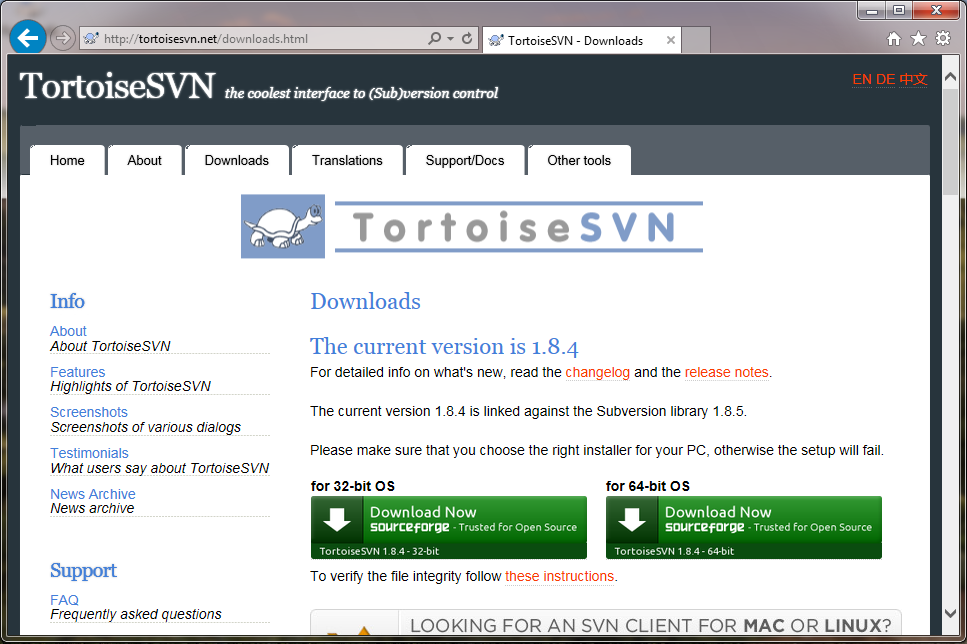
Task: Click the search magnifier icon in address bar
Action: point(435,38)
